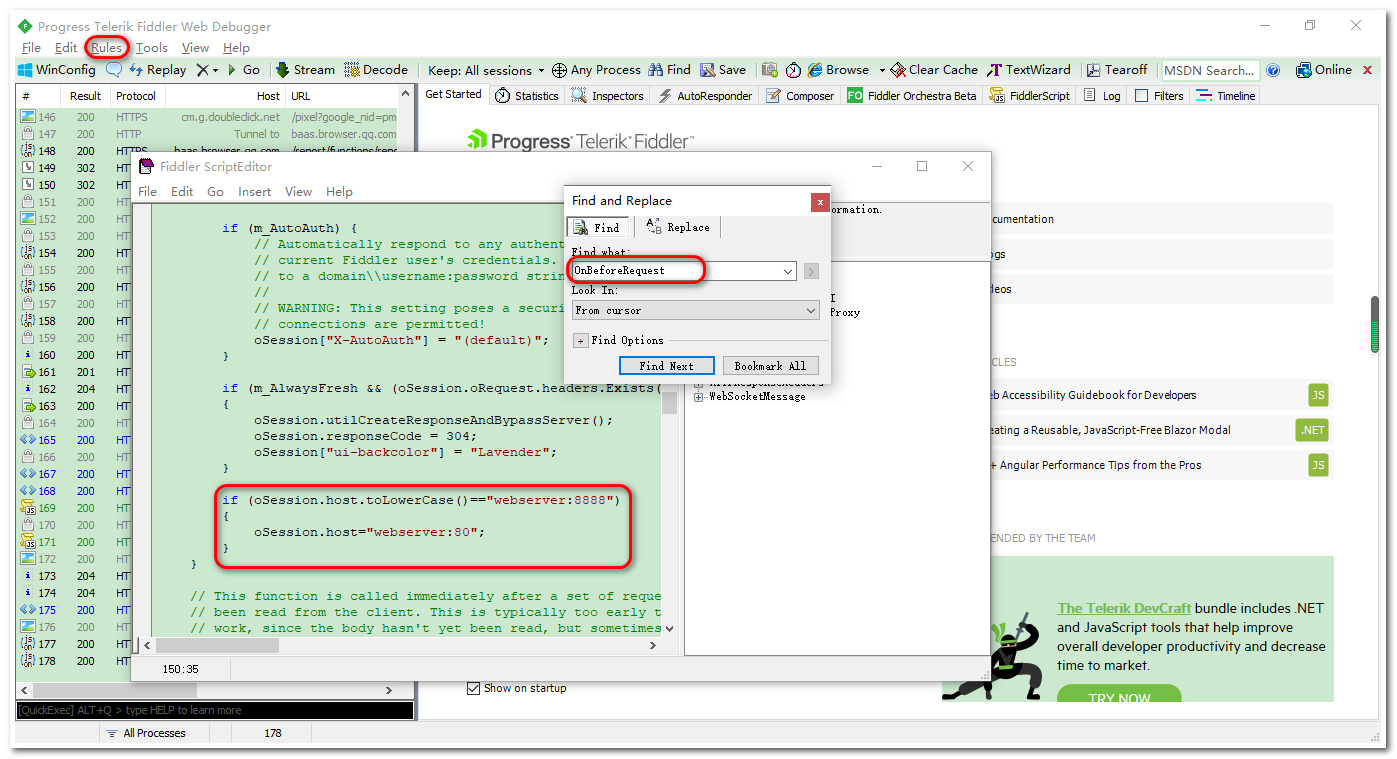
Task: Switch to the AutoResponder tab
Action: coord(704,96)
